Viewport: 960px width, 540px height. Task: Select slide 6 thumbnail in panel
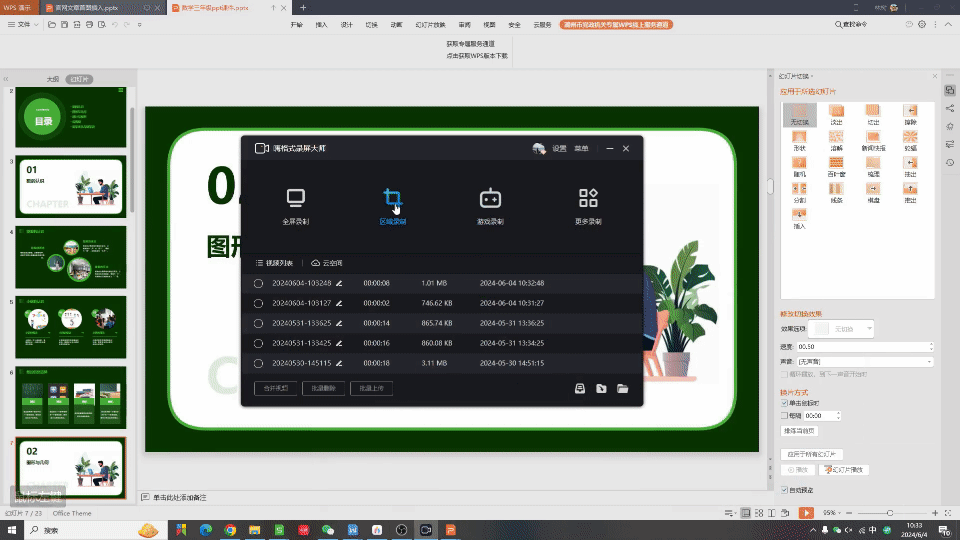pyautogui.click(x=71, y=398)
